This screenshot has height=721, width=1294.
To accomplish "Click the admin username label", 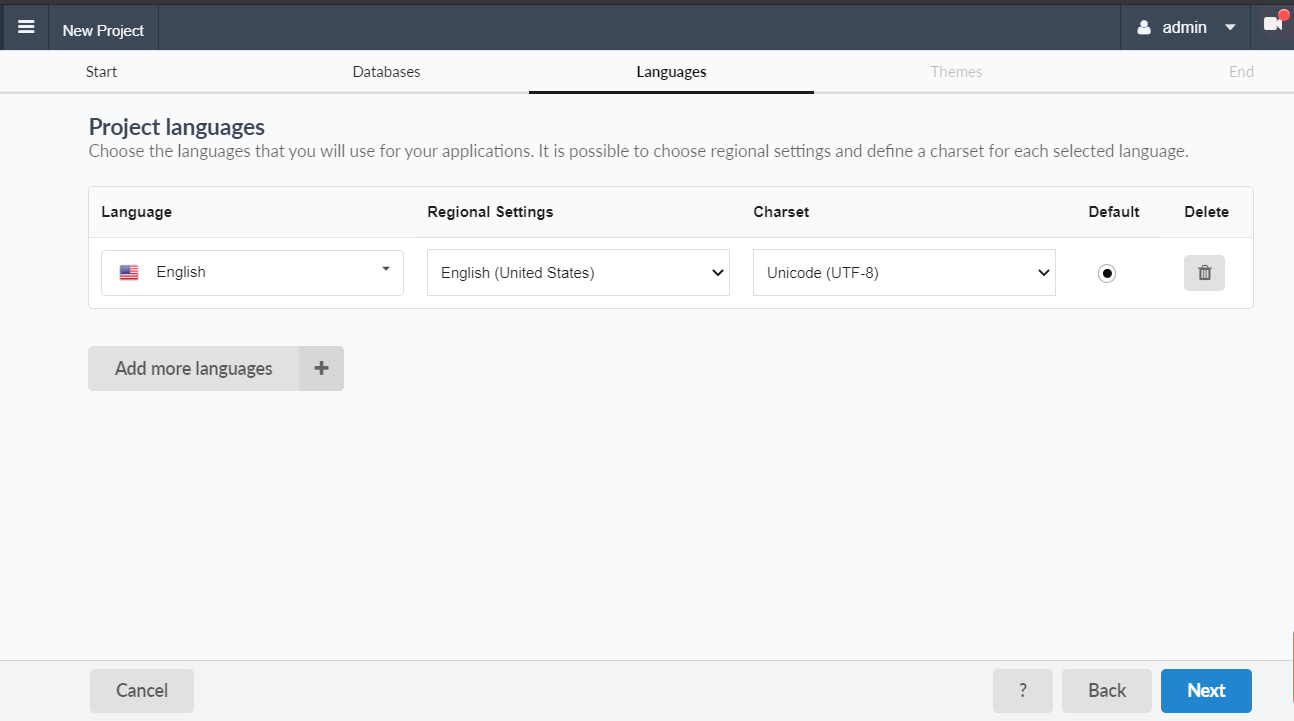I will (1184, 28).
